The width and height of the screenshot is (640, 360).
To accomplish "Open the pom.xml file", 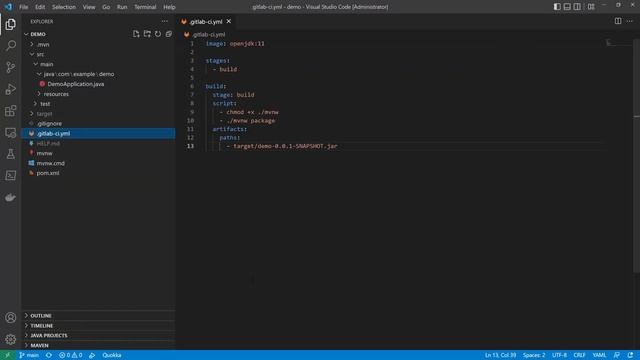I will (98, 173).
